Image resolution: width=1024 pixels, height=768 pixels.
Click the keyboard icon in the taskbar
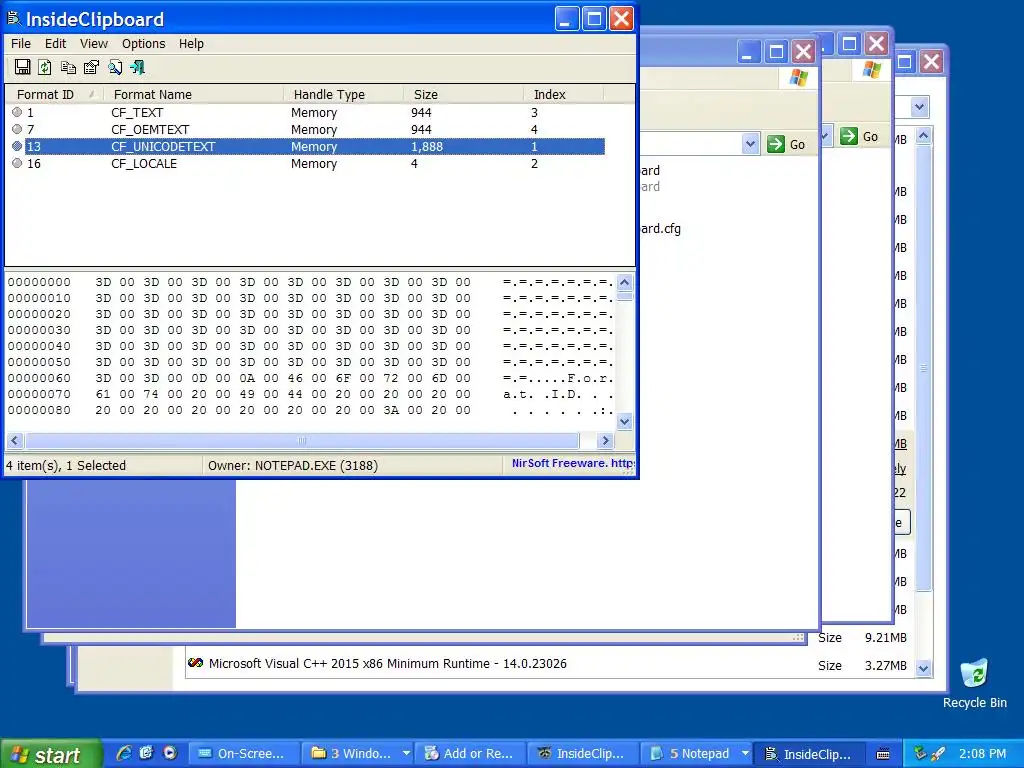coord(883,754)
